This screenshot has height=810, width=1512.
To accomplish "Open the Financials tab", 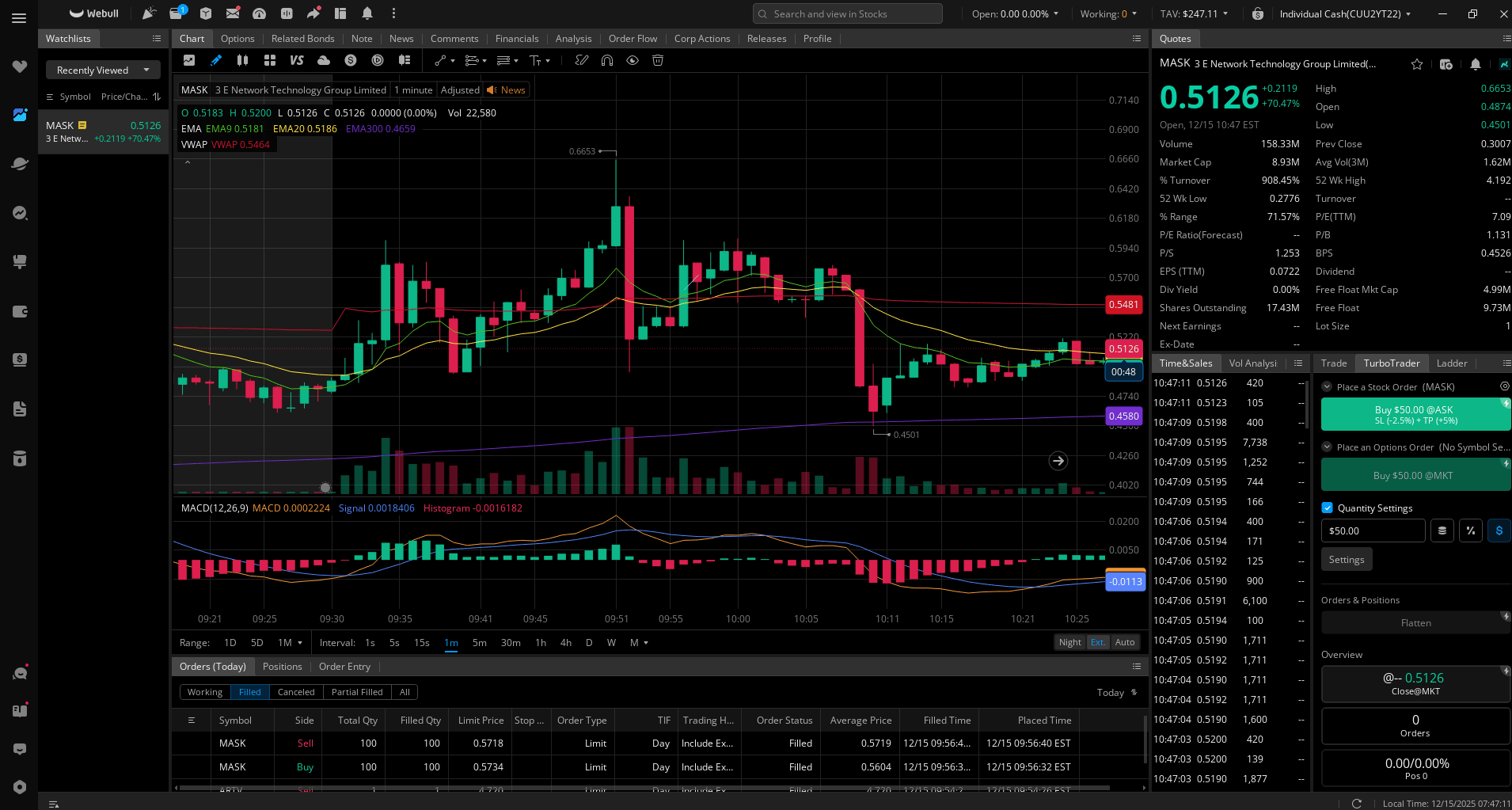I will tap(517, 38).
